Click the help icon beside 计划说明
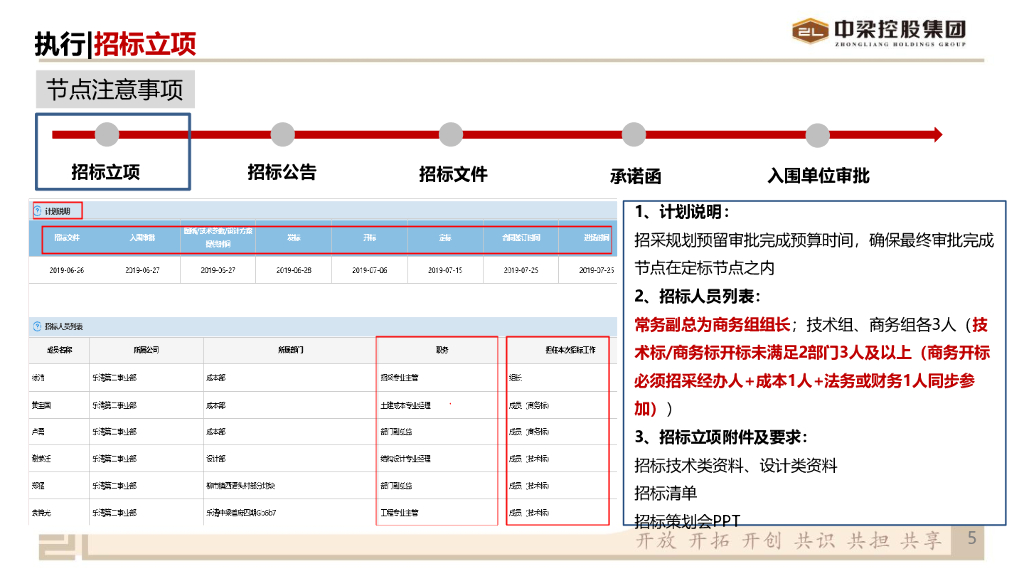Viewport: 1024px width, 576px height. coord(38,211)
